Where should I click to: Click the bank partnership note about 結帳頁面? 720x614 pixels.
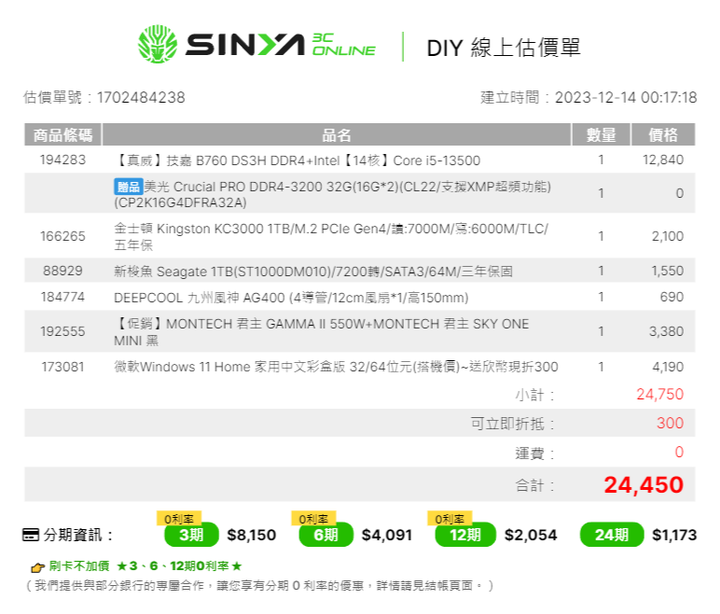(x=259, y=586)
